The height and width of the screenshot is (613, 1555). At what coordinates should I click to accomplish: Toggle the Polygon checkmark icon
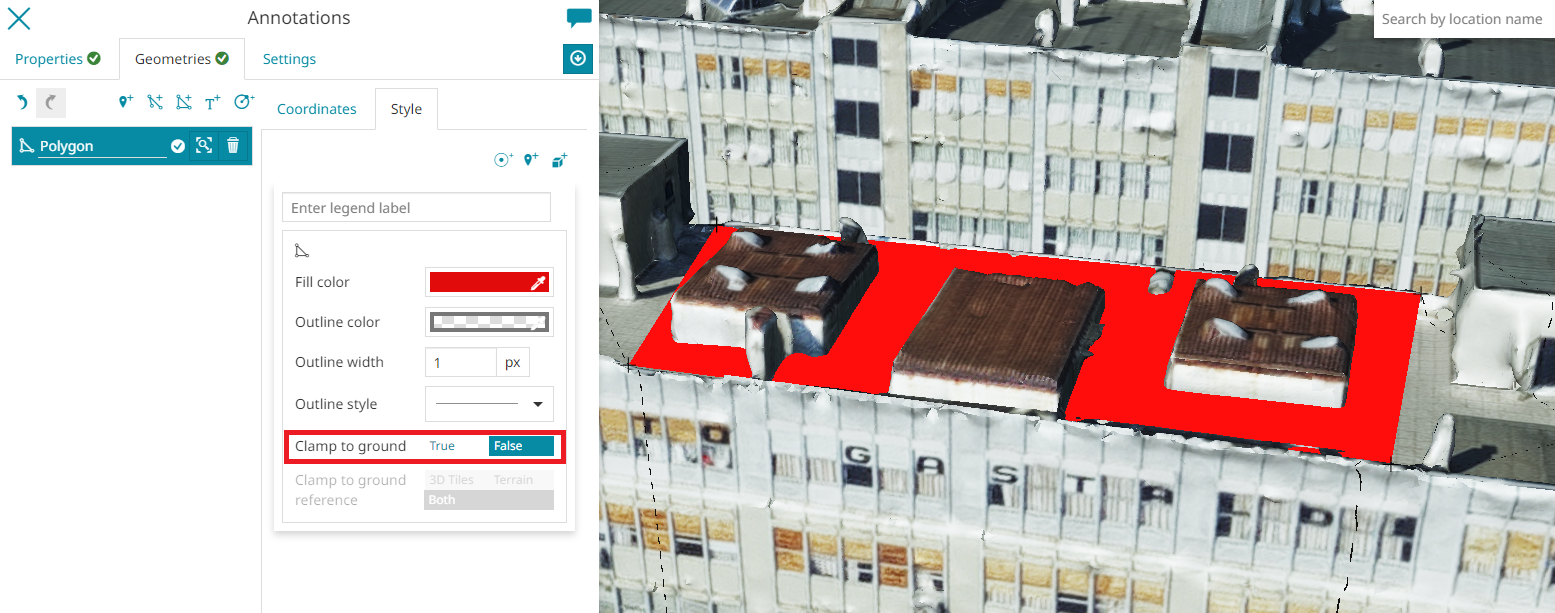click(178, 146)
